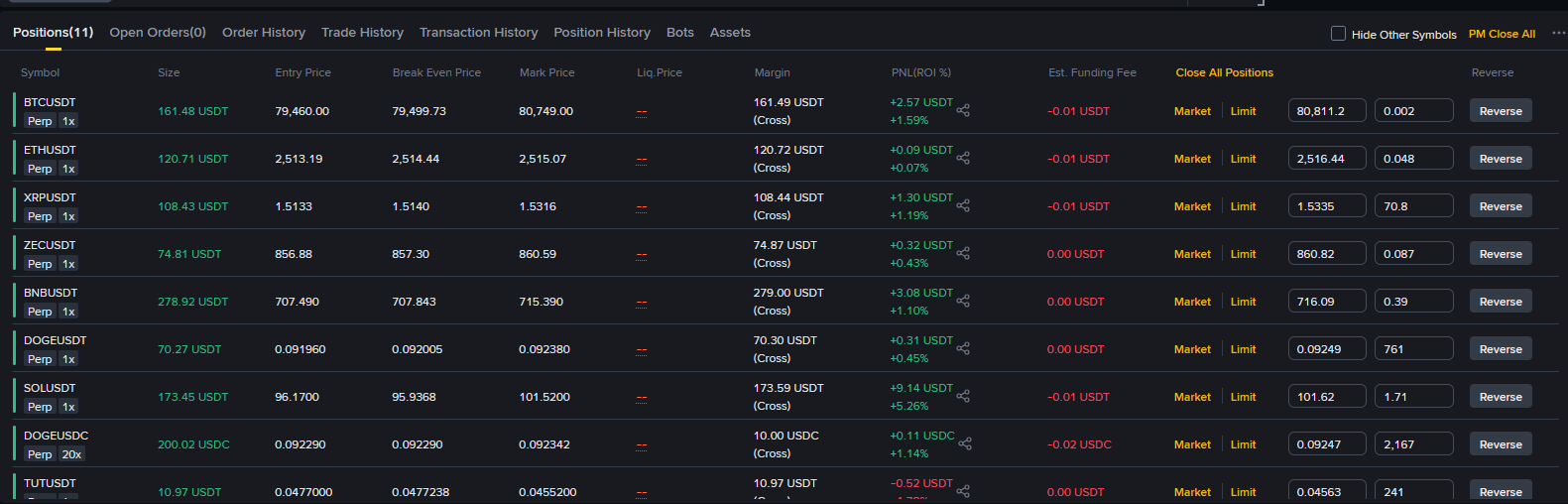Share SOLUSDT position PNL
The width and height of the screenshot is (1568, 504).
click(963, 396)
